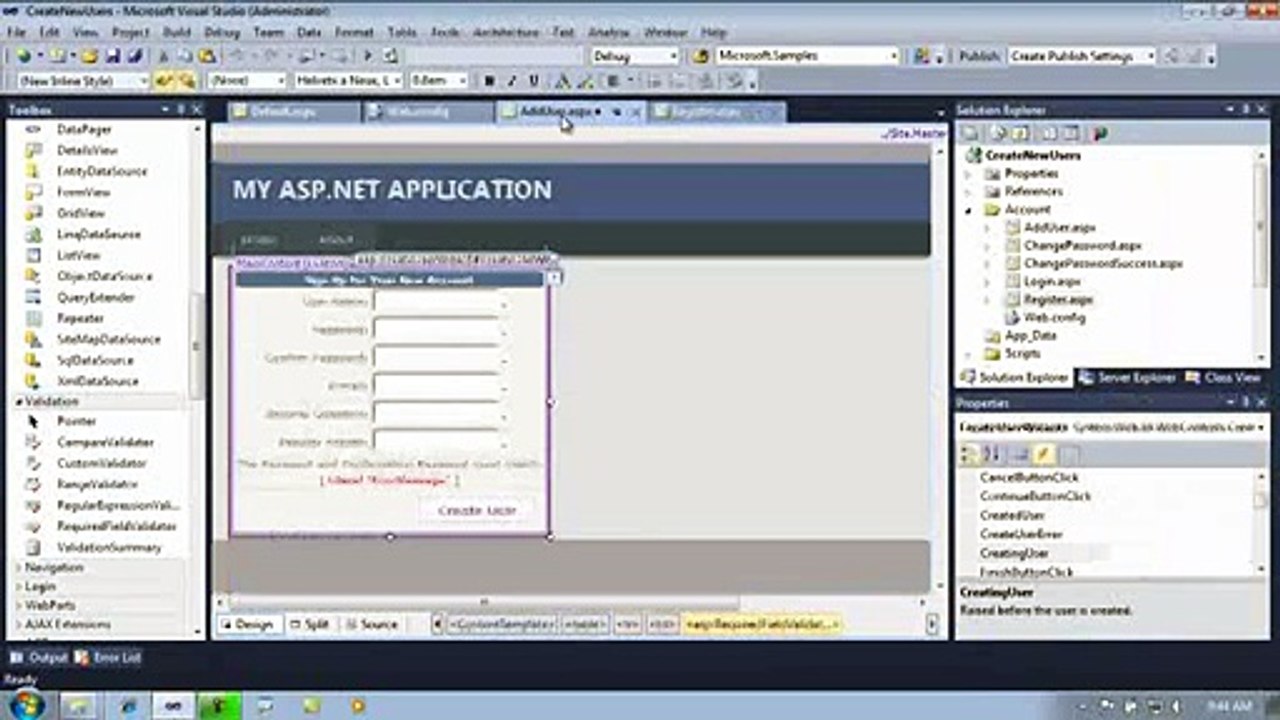Click the first text box in the sign-up form
Viewport: 1280px width, 720px height.
point(436,300)
